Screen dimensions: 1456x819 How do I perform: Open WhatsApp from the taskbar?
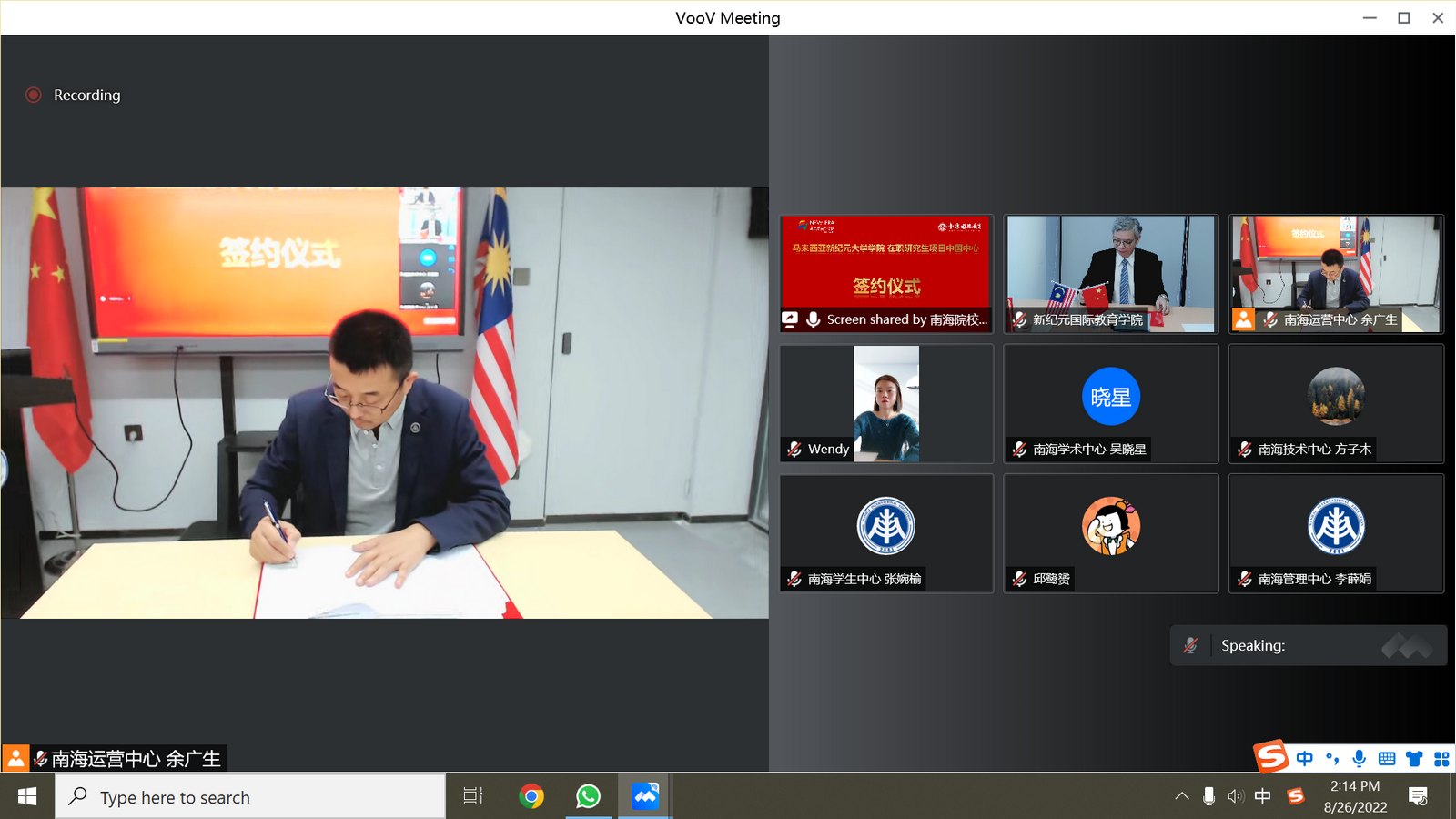coord(588,796)
